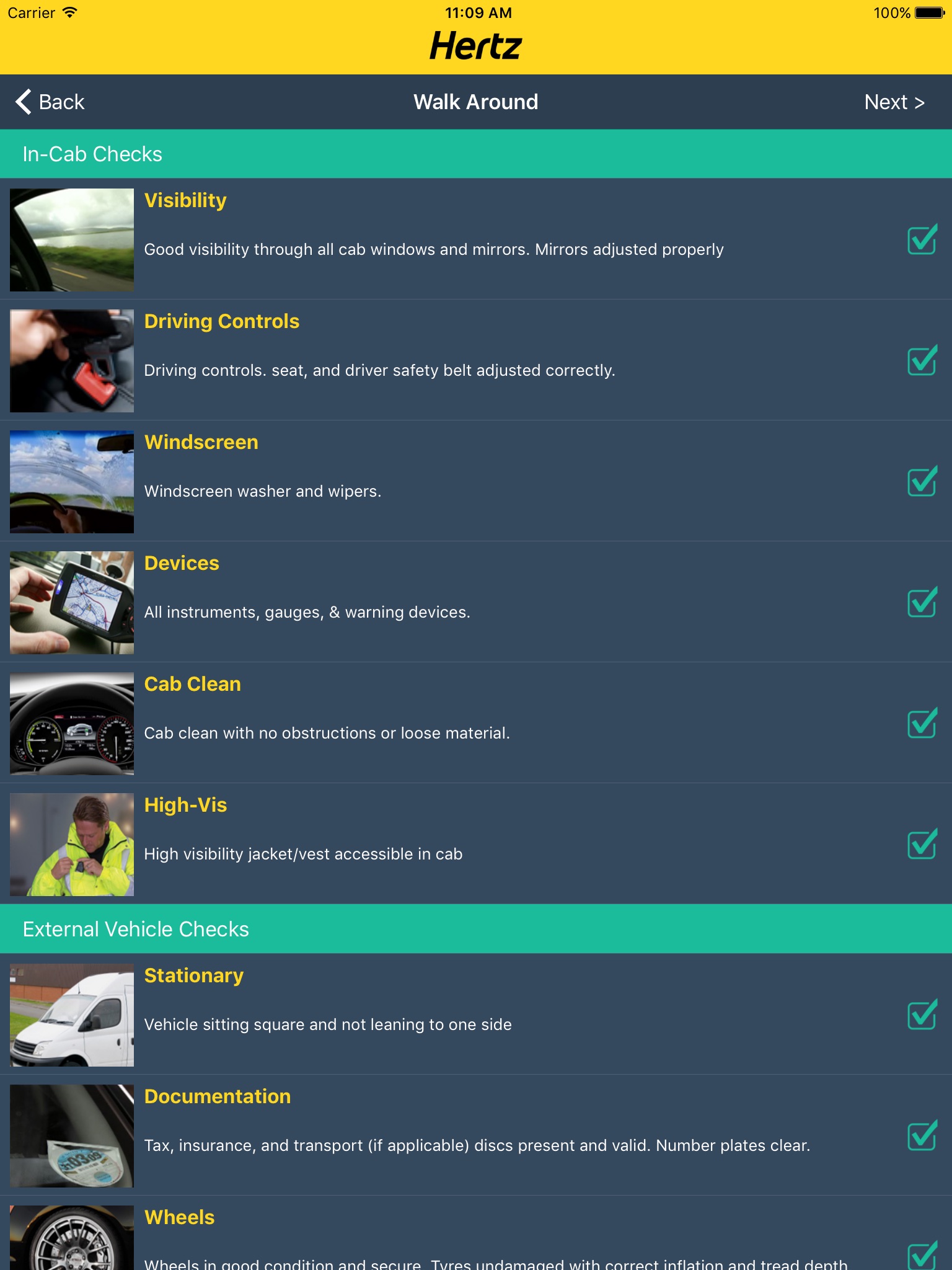Select the Wheels item title
952x1270 pixels.
point(179,1217)
